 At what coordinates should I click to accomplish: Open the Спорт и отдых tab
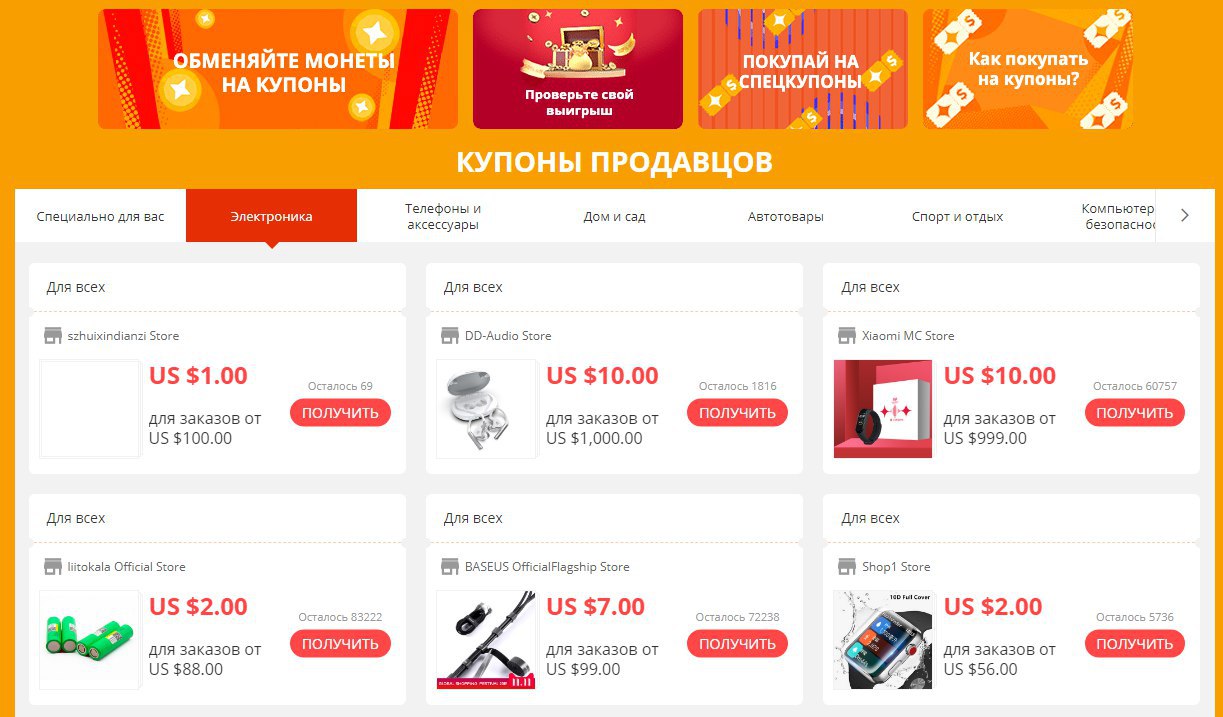(957, 216)
